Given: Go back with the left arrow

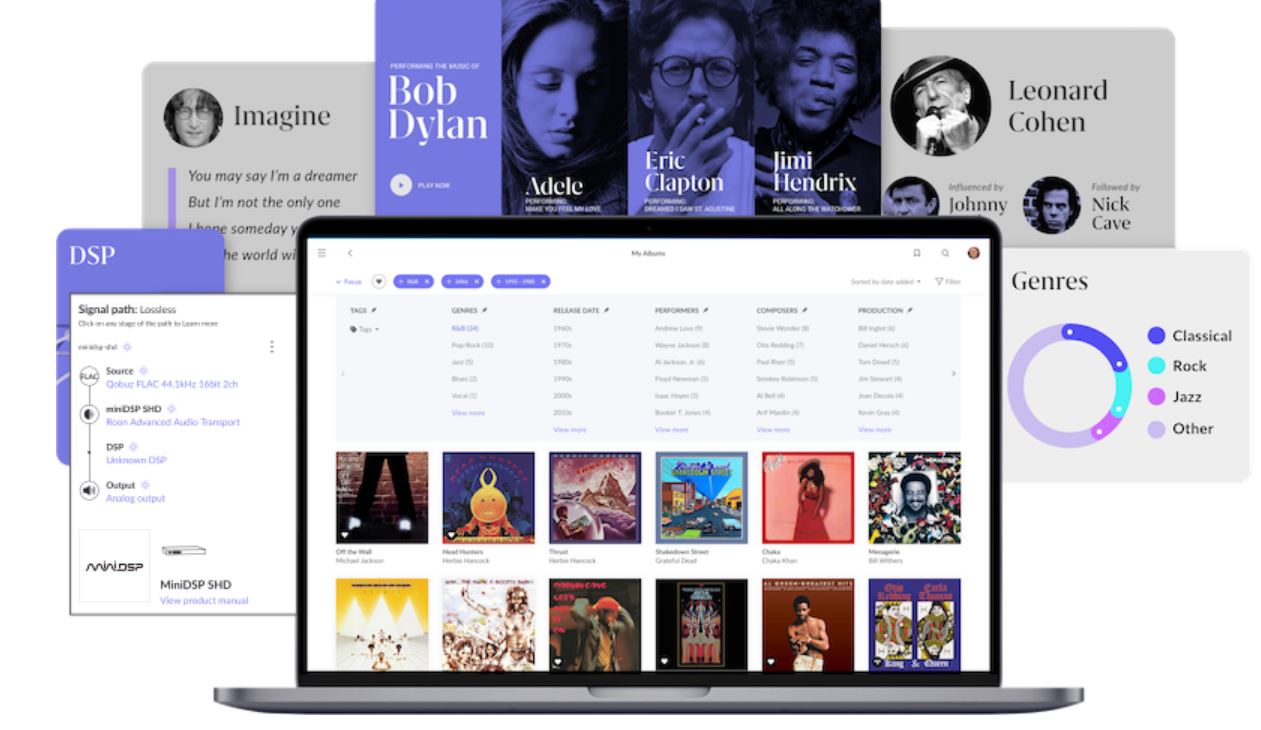Looking at the screenshot, I should click(x=350, y=253).
